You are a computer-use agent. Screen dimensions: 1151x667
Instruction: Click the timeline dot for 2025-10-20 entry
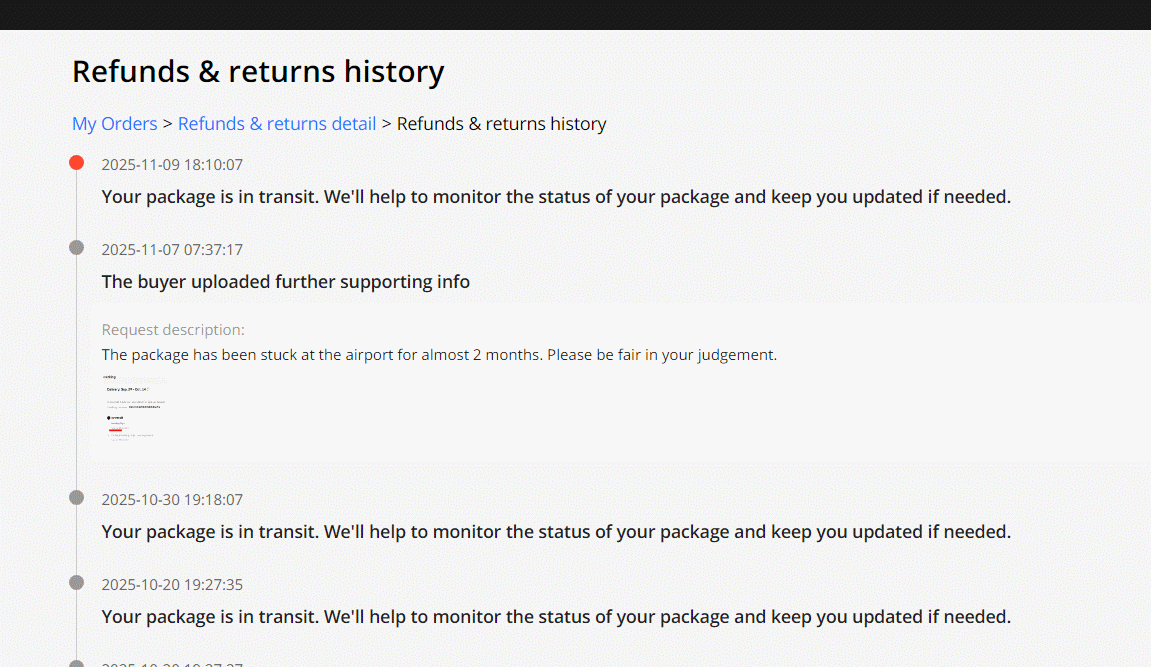[76, 582]
